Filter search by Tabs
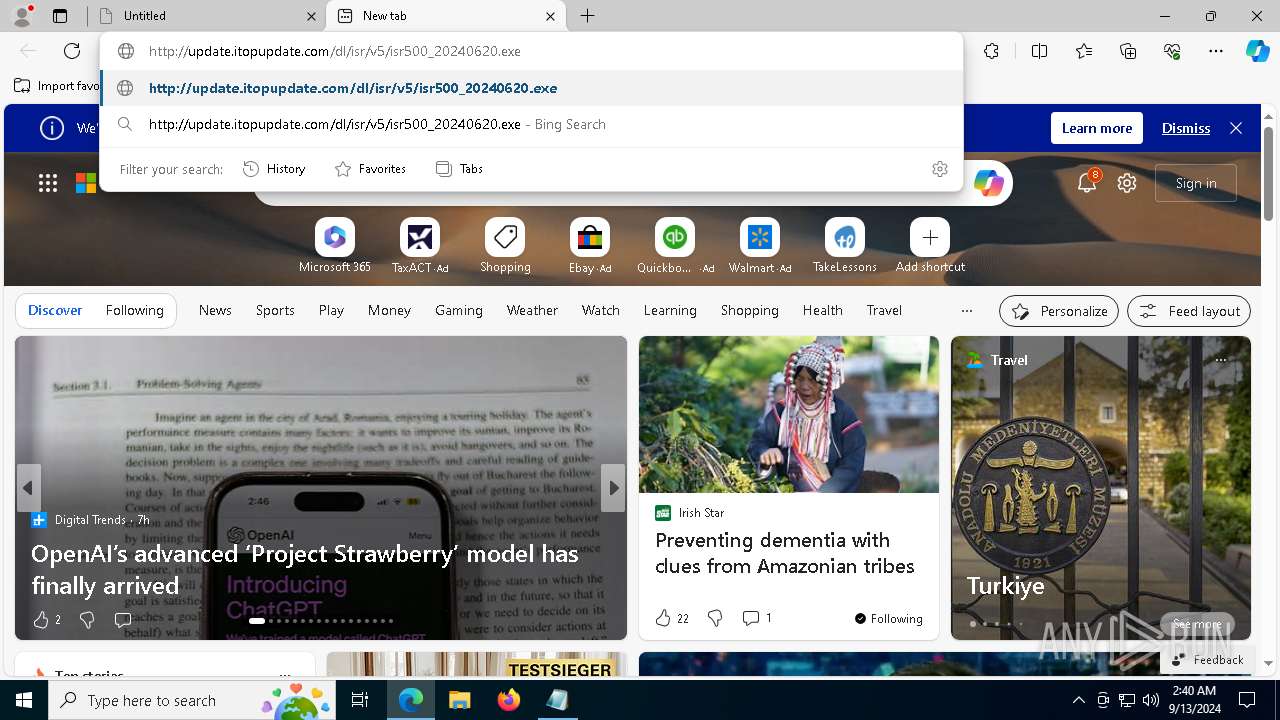 point(459,169)
